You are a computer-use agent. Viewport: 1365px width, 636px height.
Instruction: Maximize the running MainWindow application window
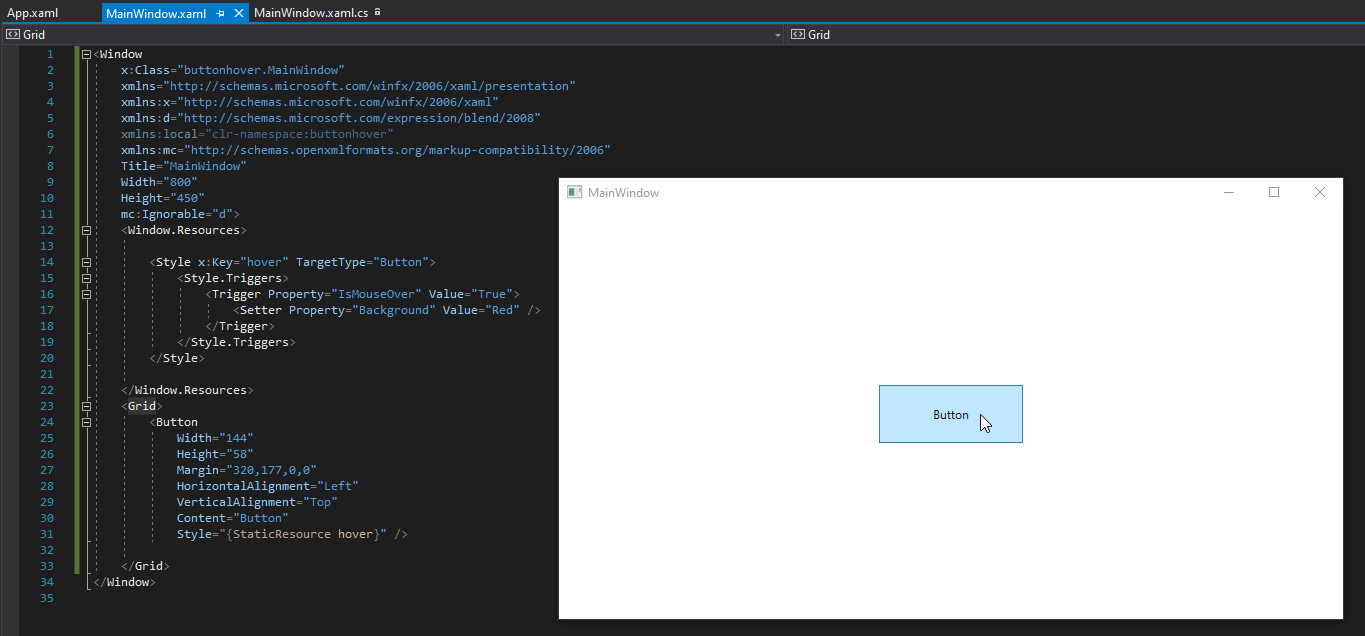(1274, 192)
